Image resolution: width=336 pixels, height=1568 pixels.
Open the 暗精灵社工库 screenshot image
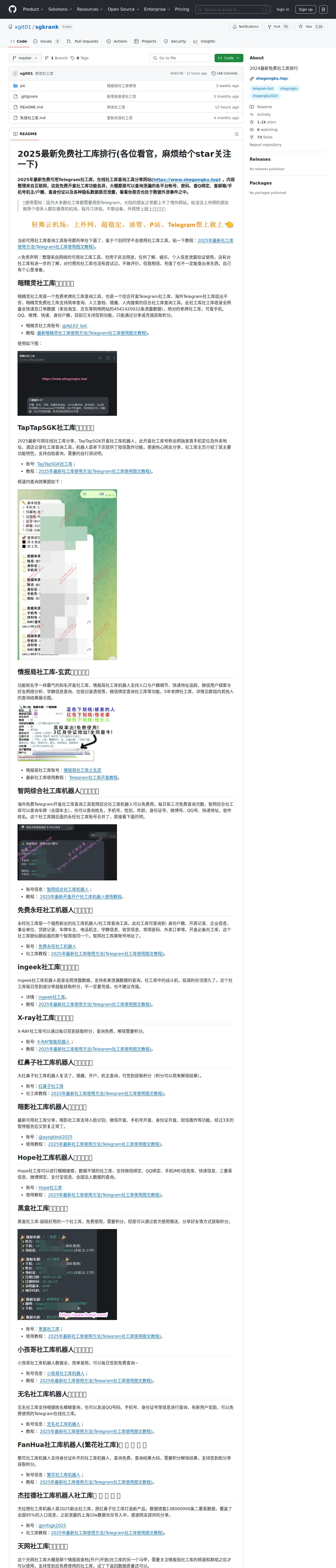tap(67, 383)
